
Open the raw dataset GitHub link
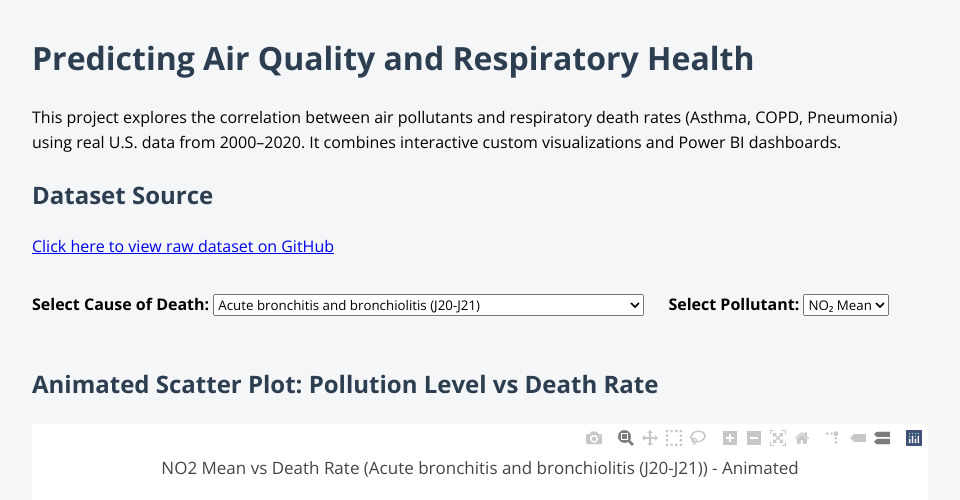[x=183, y=246]
